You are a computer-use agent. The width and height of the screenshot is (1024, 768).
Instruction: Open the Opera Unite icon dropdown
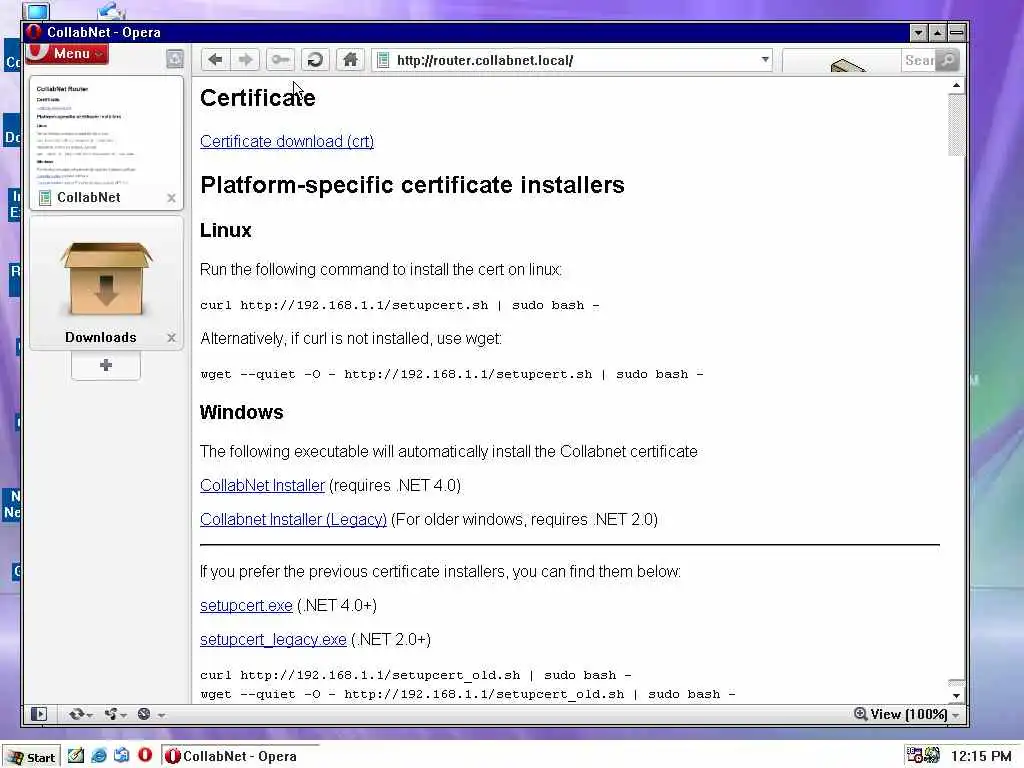click(x=115, y=714)
